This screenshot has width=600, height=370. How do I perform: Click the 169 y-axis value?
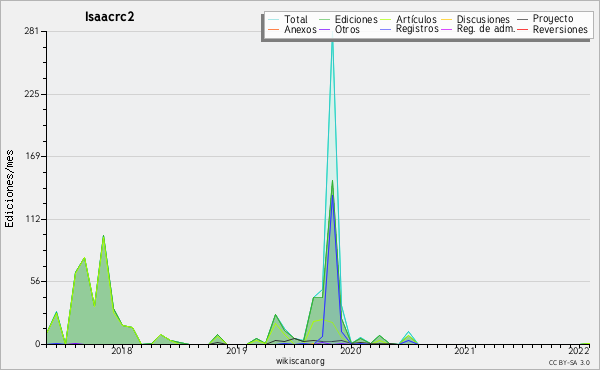click(32, 156)
